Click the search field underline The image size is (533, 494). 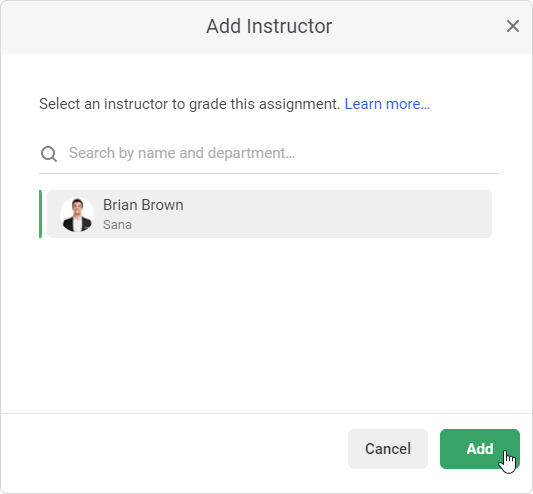click(269, 173)
